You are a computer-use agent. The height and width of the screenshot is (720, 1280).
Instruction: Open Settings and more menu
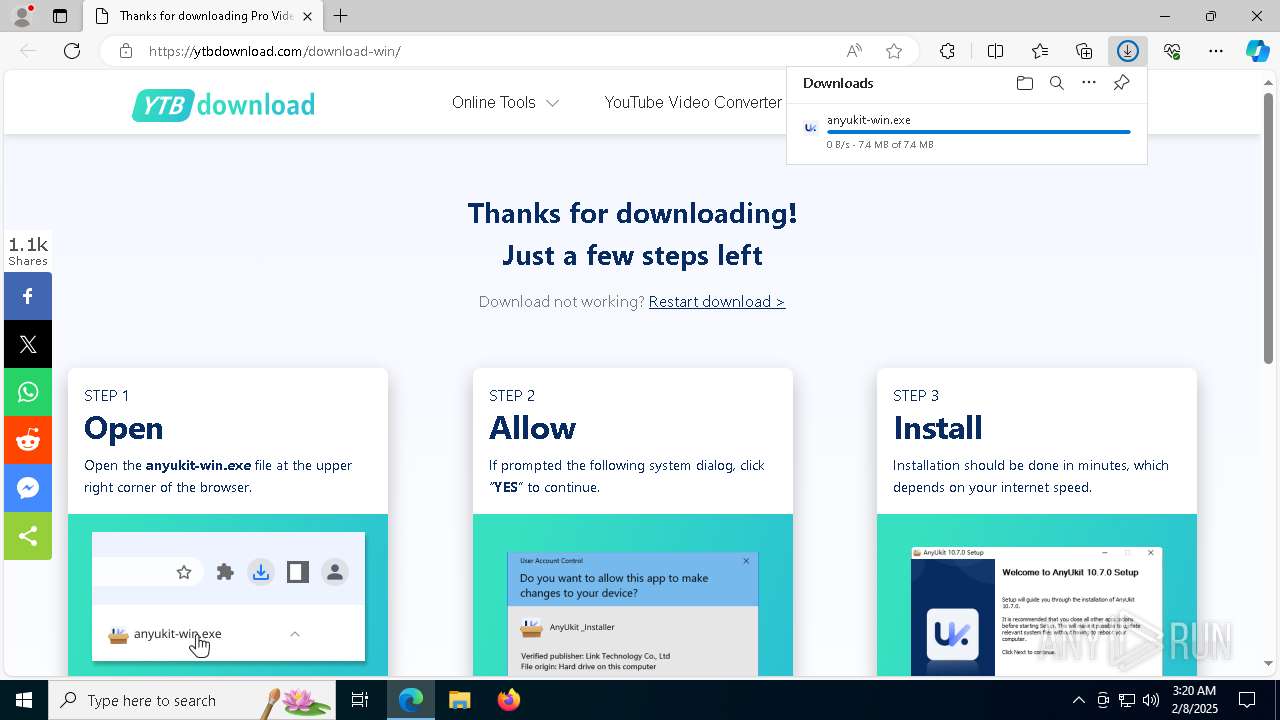pyautogui.click(x=1216, y=51)
